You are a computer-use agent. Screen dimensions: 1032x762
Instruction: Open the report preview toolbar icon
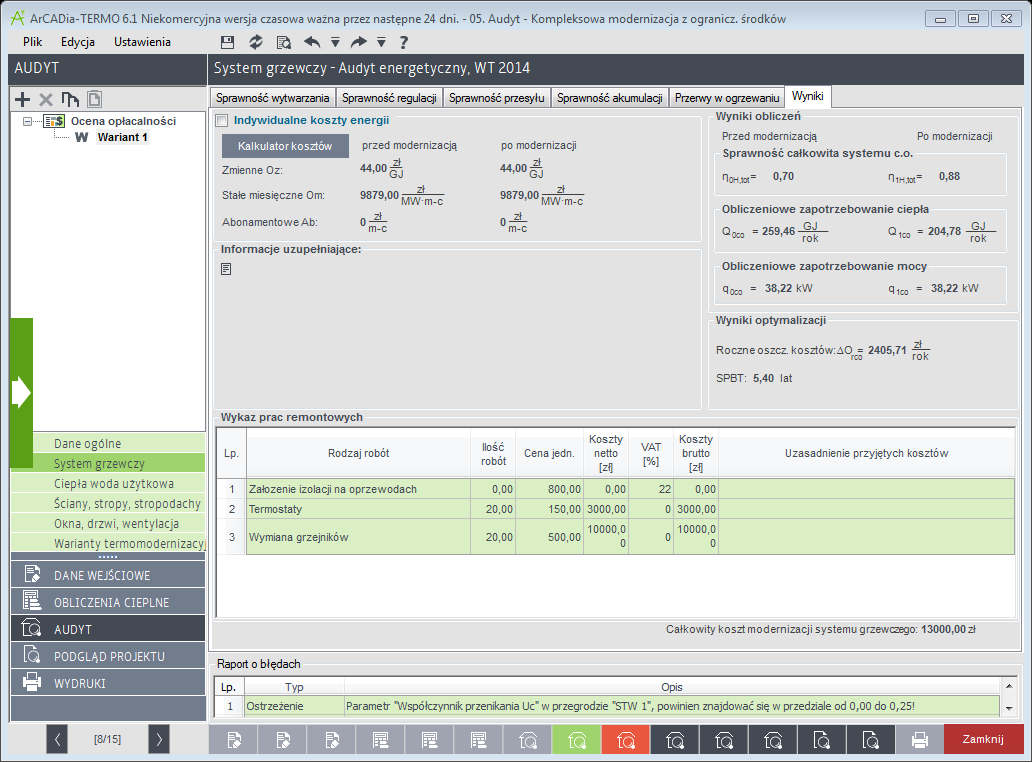[284, 42]
